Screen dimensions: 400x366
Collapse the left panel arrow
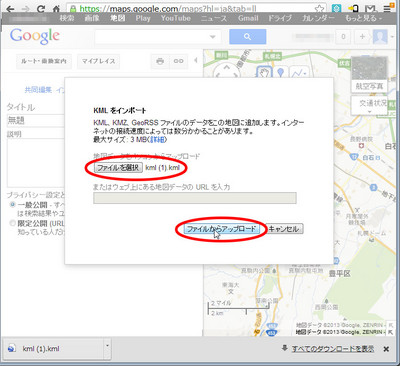click(196, 60)
